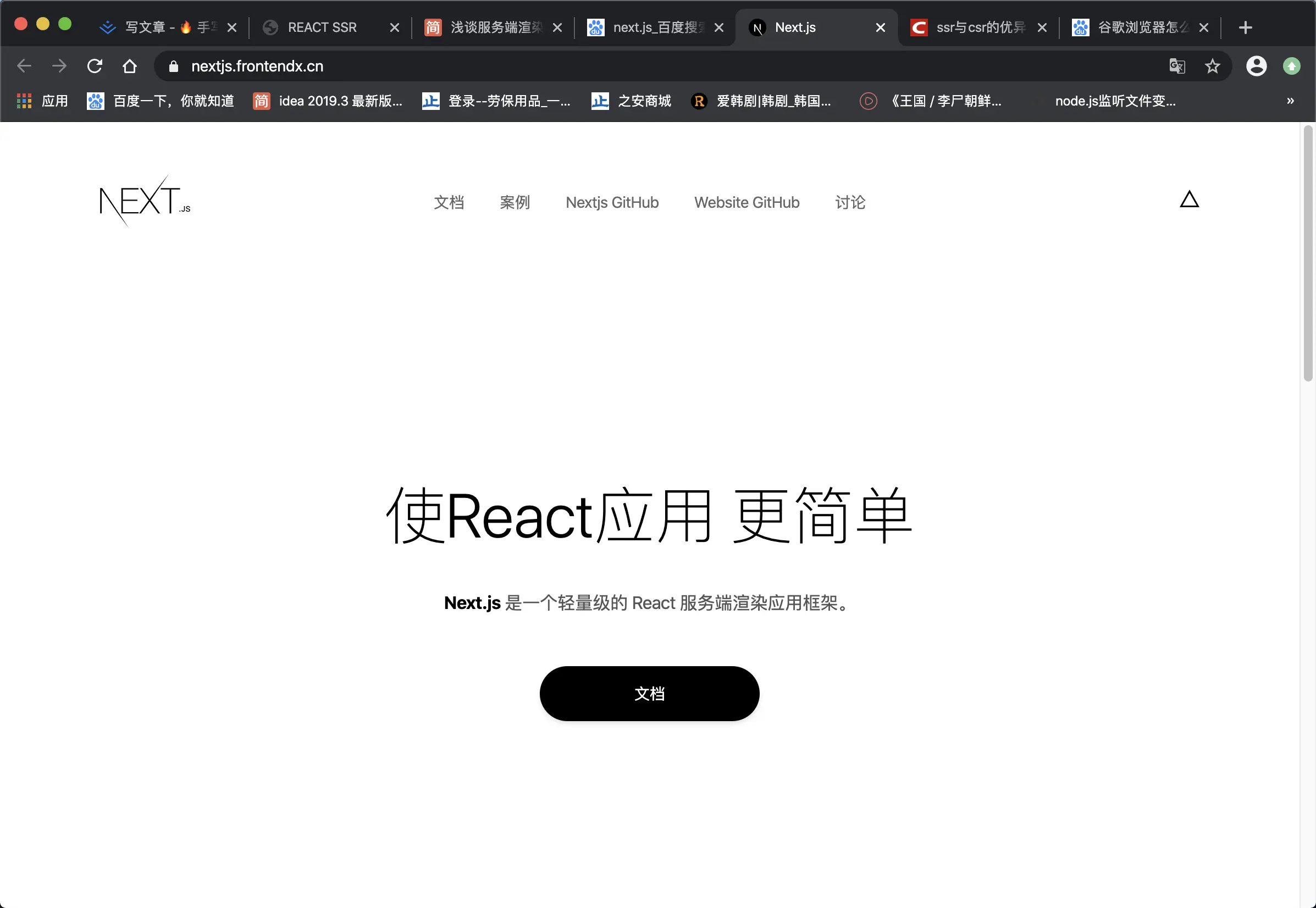
Task: Close the 写文章 tab
Action: pyautogui.click(x=231, y=27)
